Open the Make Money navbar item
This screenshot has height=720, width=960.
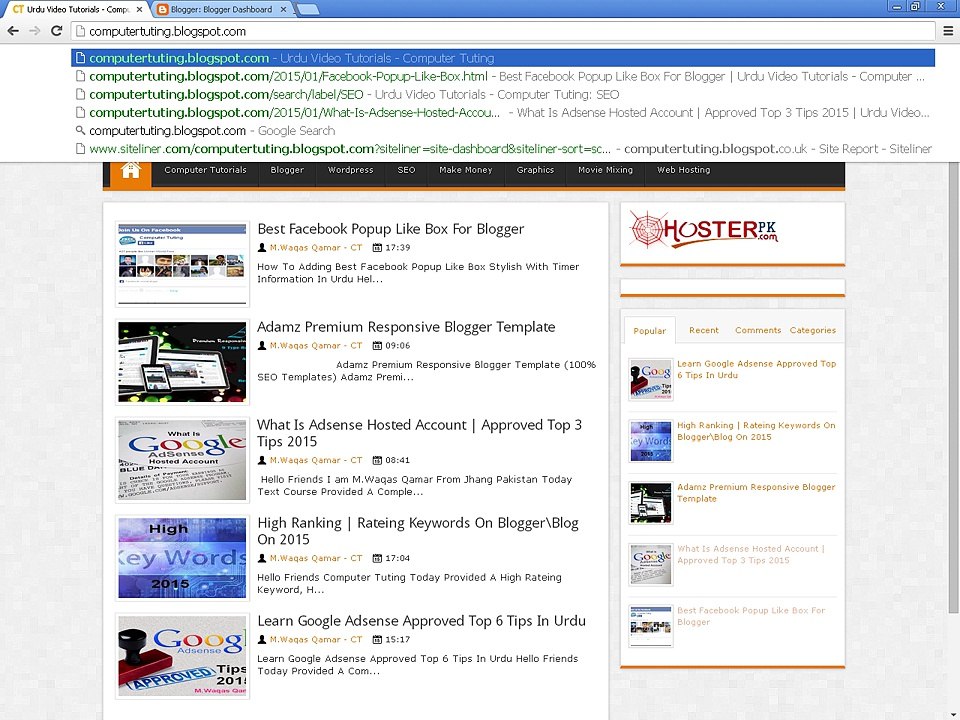coord(465,170)
